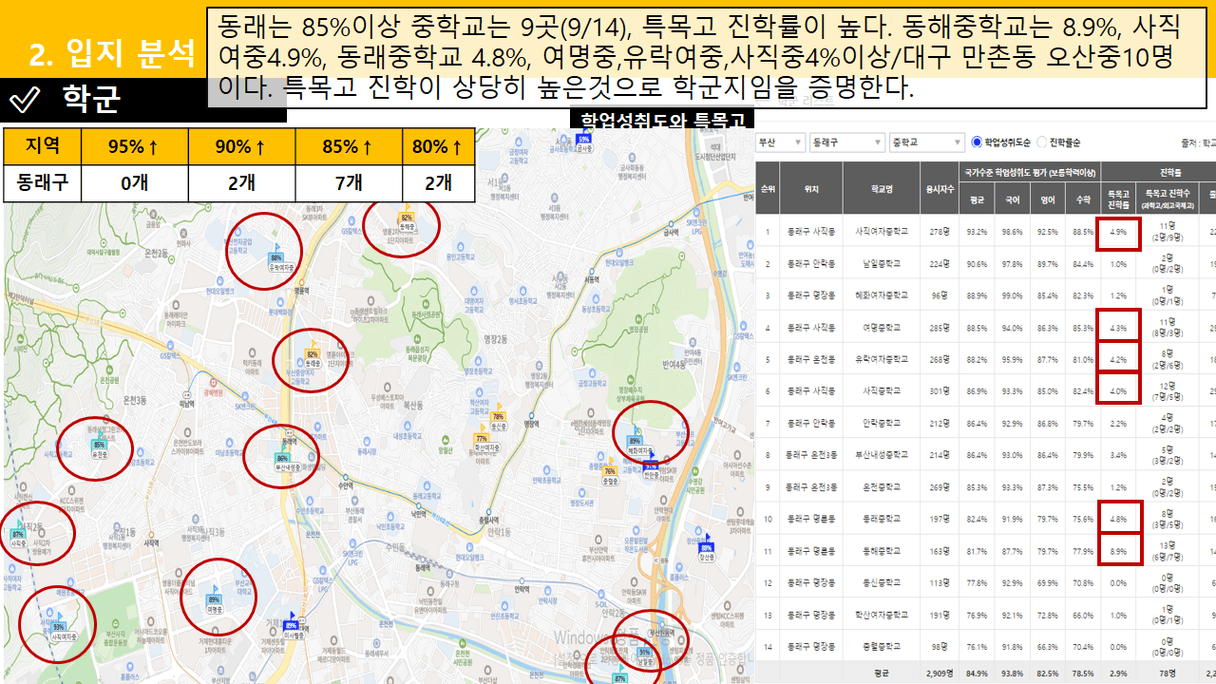Click the 이사벨중 89% blue flag marker
The image size is (1216, 684).
(294, 627)
